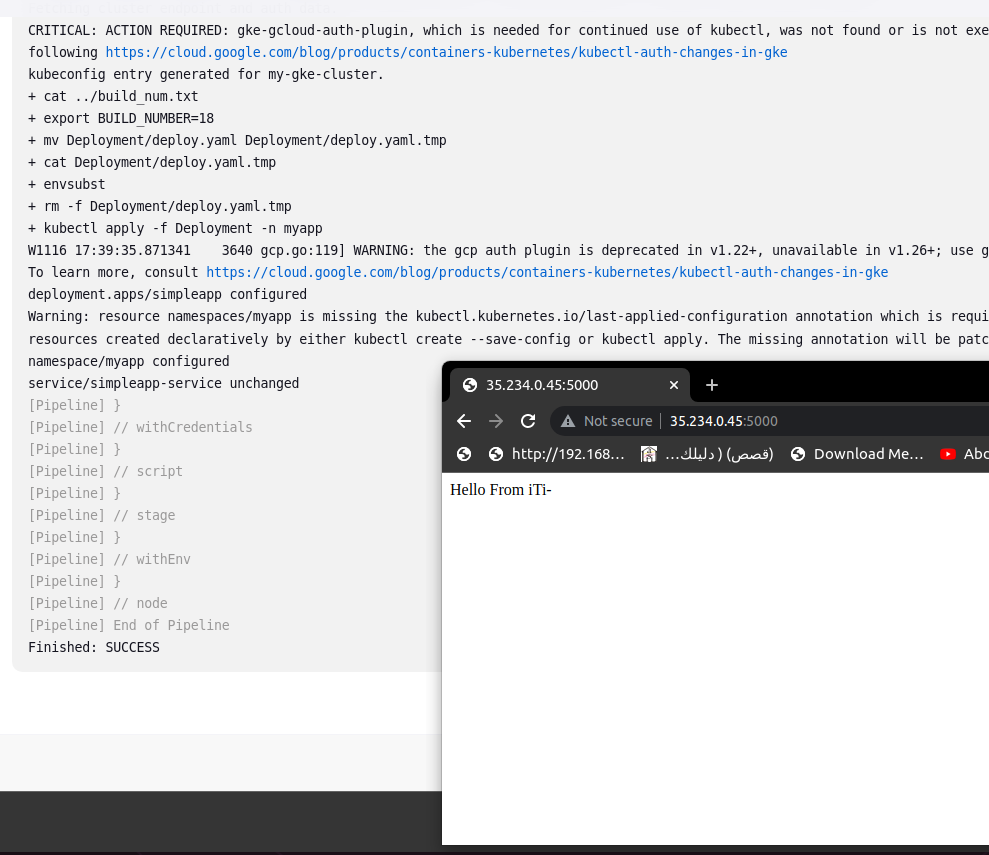Click the Finished: SUCCESS line in the console
The image size is (989, 855).
[94, 647]
